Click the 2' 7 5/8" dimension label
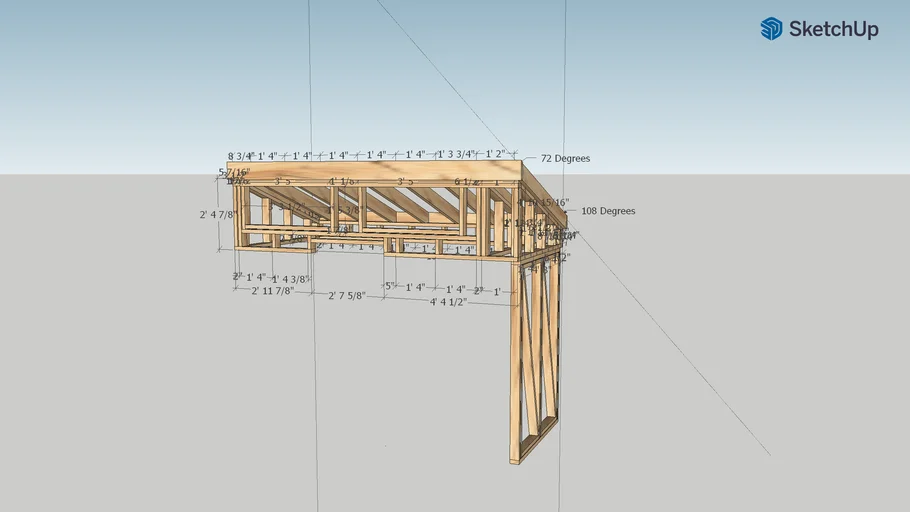This screenshot has height=512, width=910. tap(347, 296)
